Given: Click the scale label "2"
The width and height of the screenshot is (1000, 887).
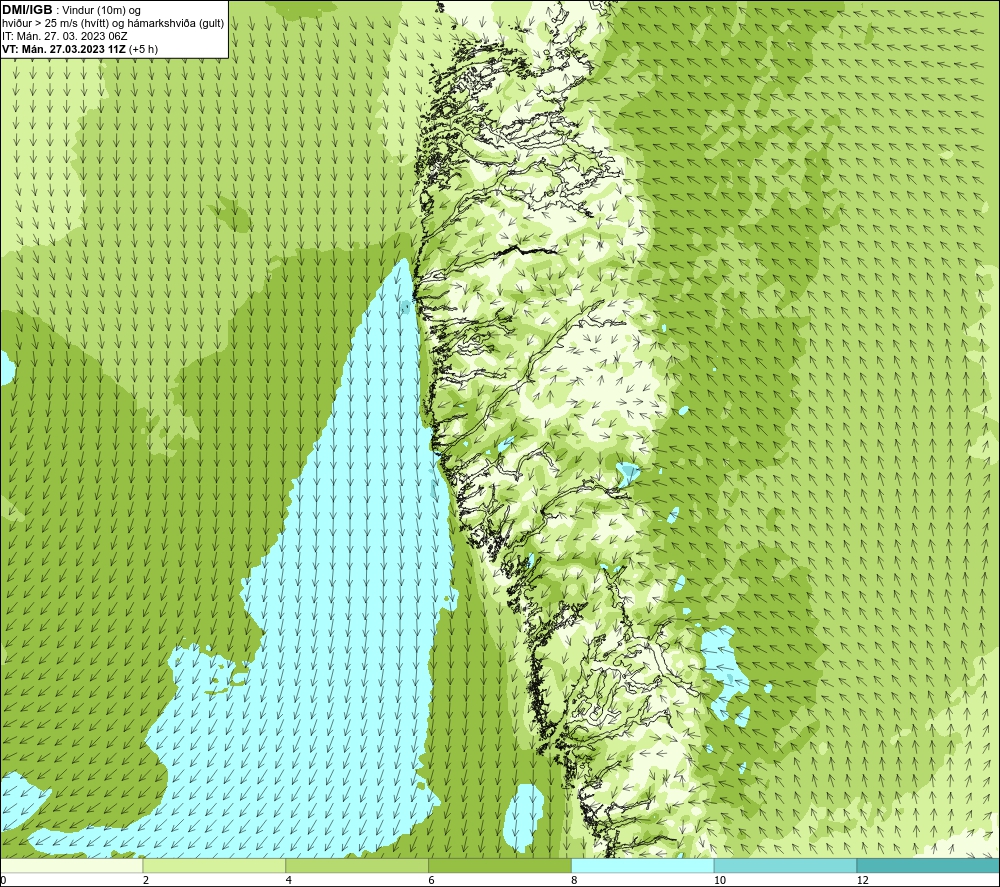Looking at the screenshot, I should (x=146, y=881).
